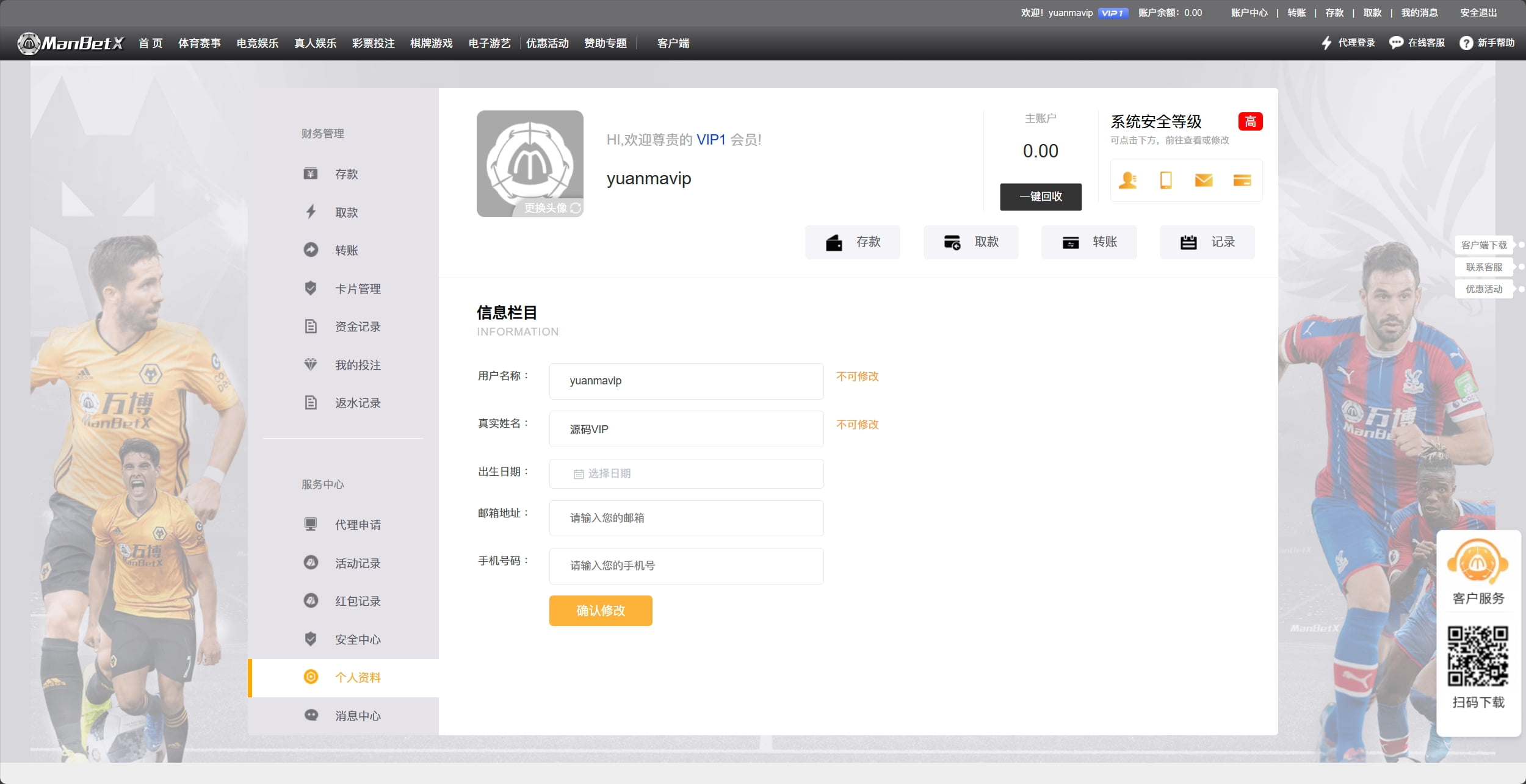Focus the 邮箱地址 email input field
1526x784 pixels.
point(686,518)
